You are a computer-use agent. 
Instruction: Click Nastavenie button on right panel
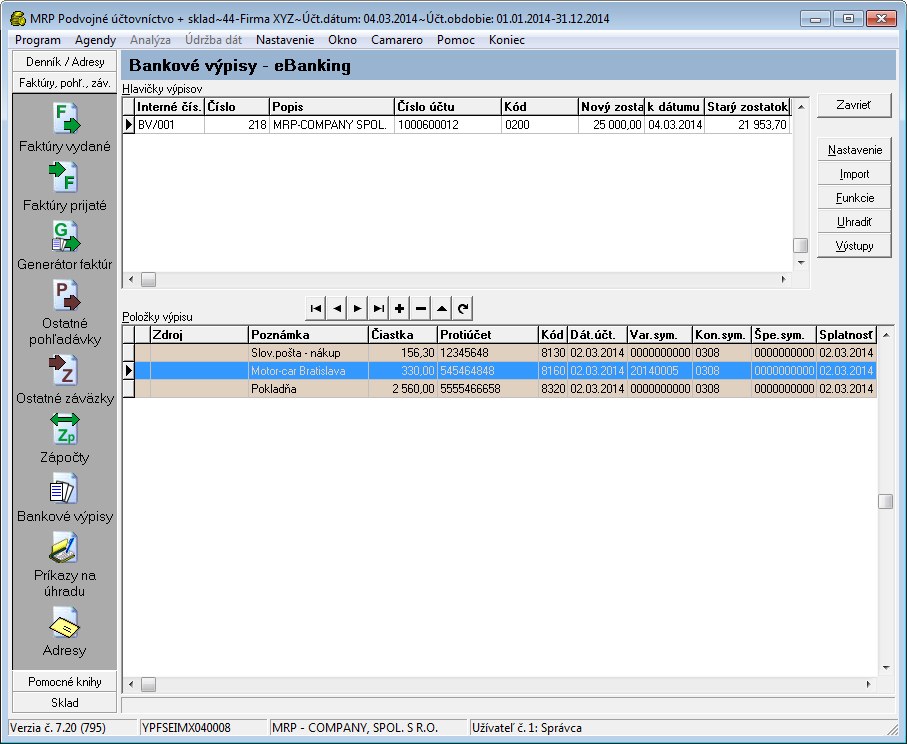pos(854,150)
